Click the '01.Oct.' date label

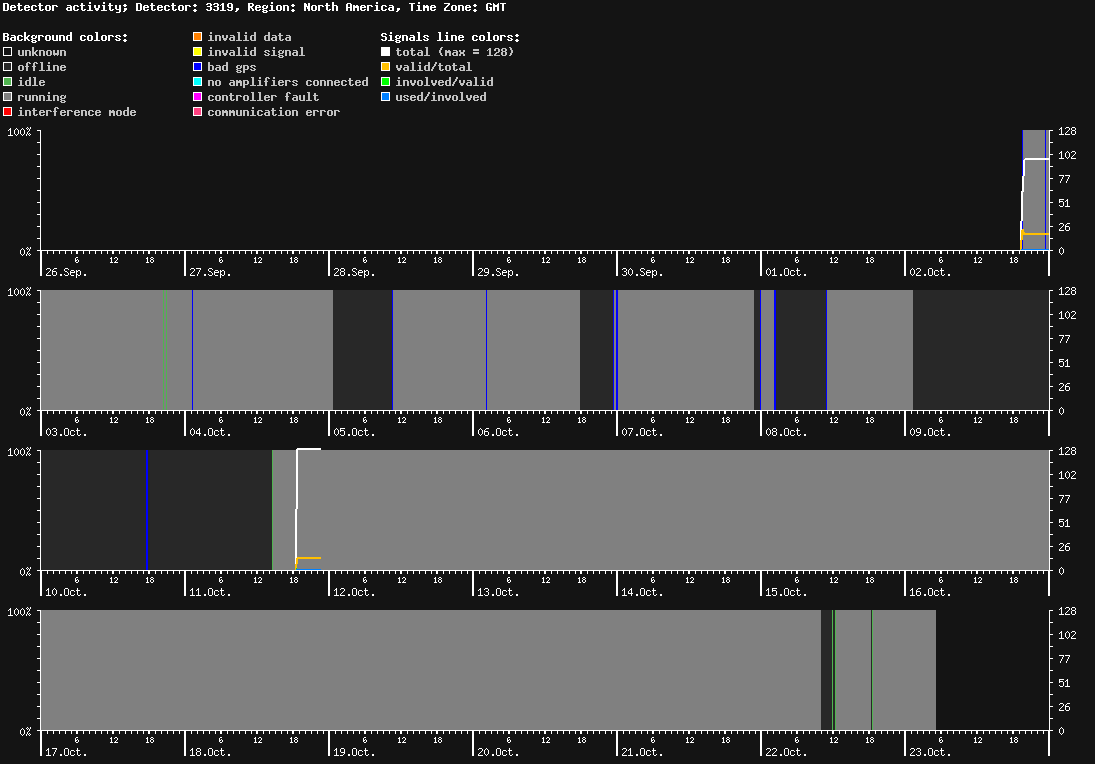(x=786, y=272)
